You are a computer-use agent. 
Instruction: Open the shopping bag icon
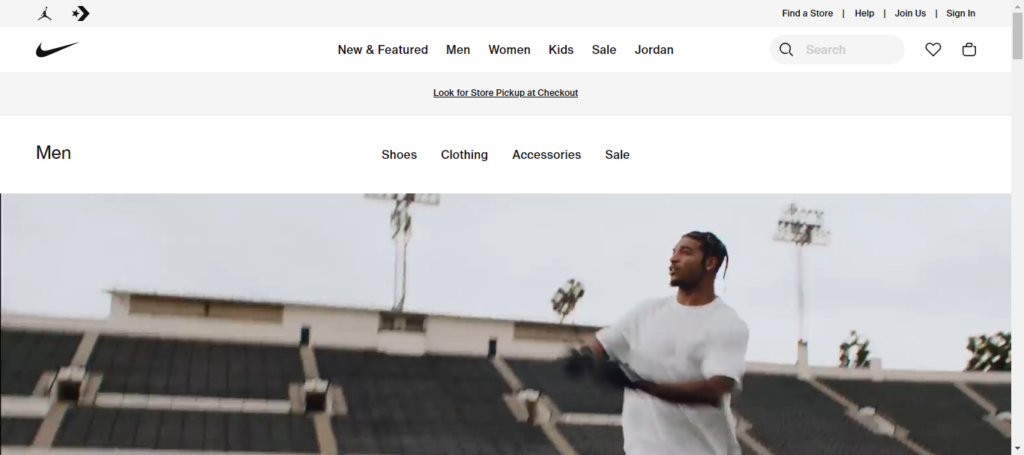(x=969, y=50)
